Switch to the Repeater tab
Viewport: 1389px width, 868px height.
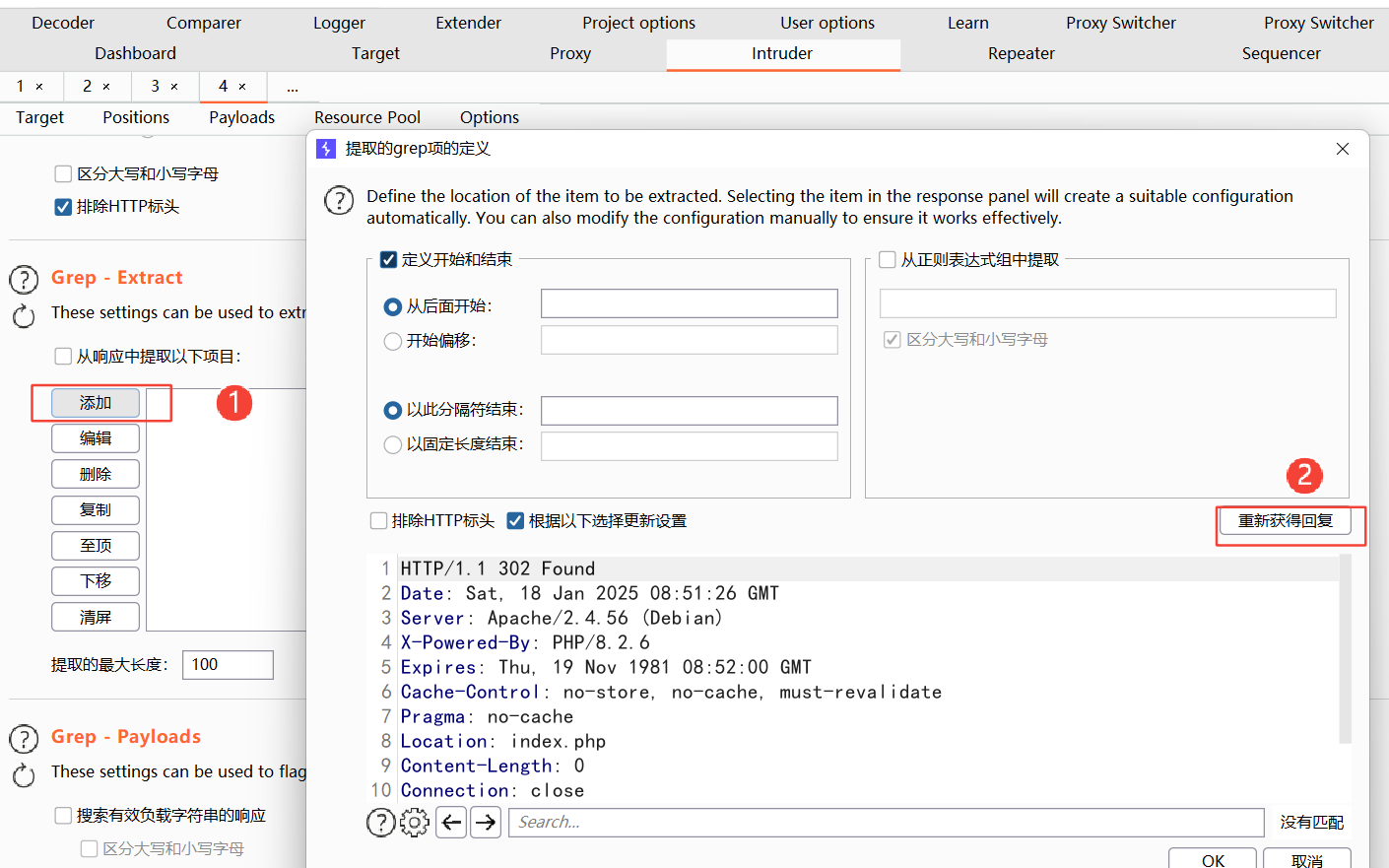[1022, 53]
